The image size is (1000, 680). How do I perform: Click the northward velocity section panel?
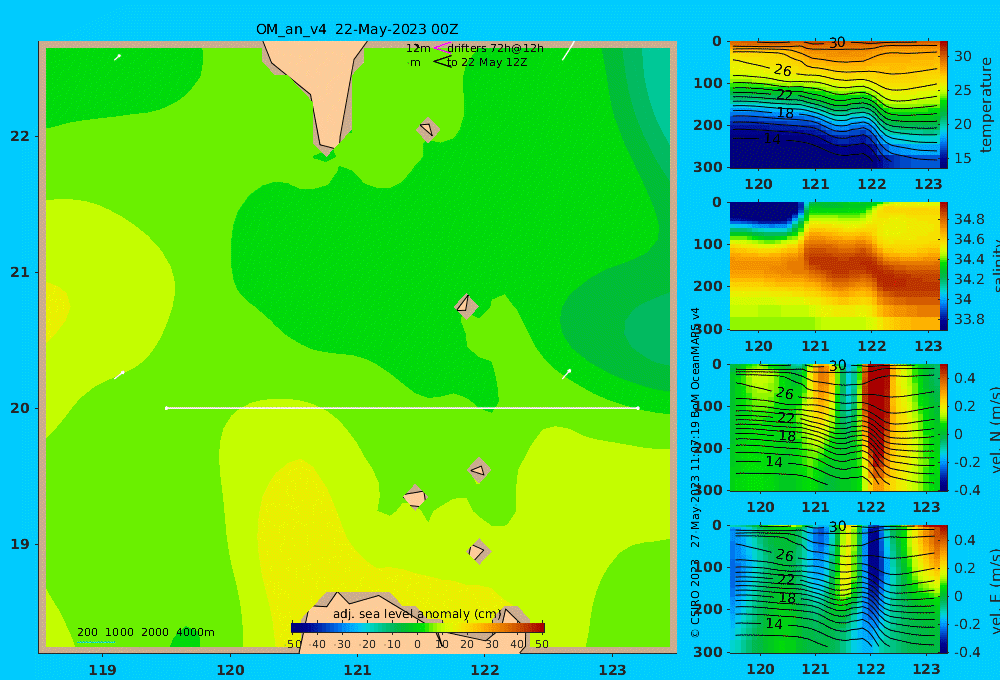click(834, 427)
